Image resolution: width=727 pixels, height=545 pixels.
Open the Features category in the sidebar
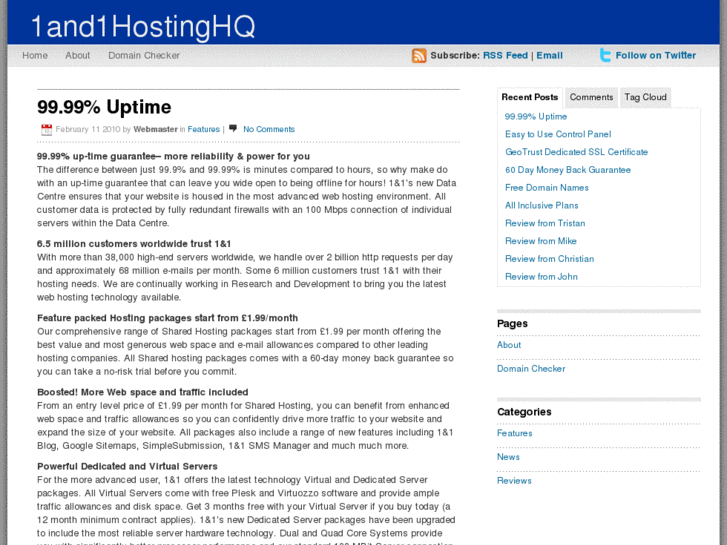click(515, 433)
